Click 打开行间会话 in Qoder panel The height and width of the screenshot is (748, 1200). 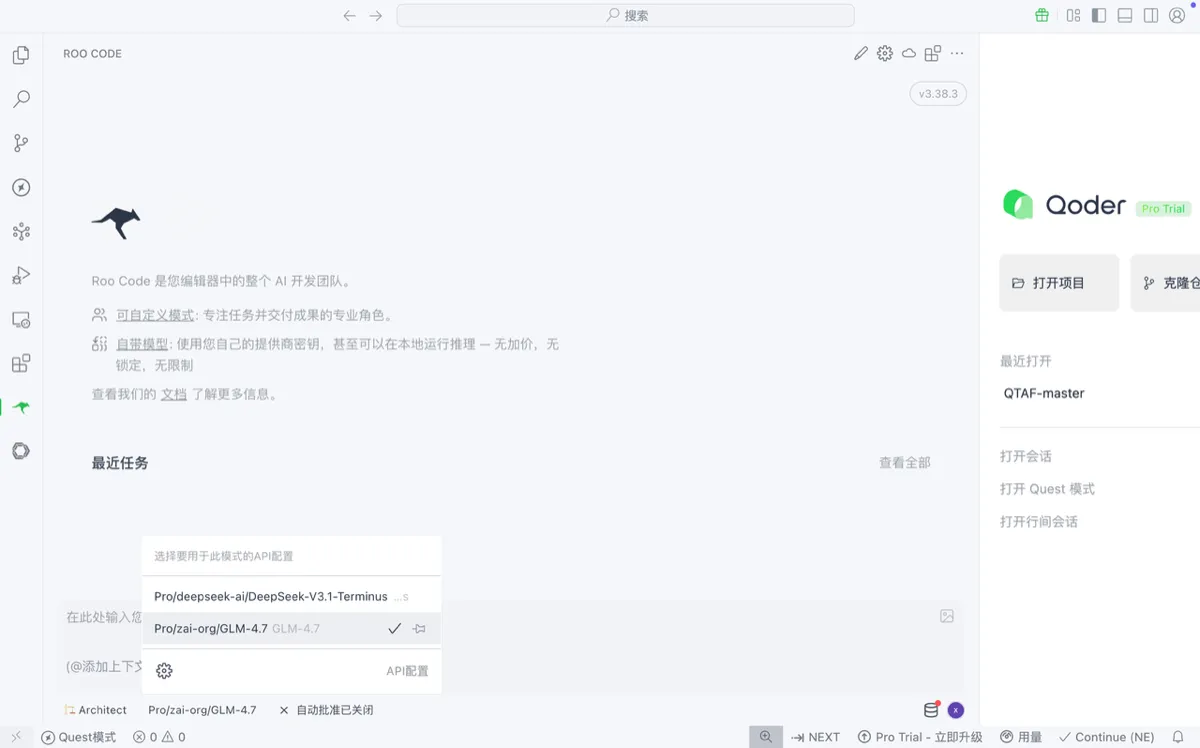point(1039,521)
